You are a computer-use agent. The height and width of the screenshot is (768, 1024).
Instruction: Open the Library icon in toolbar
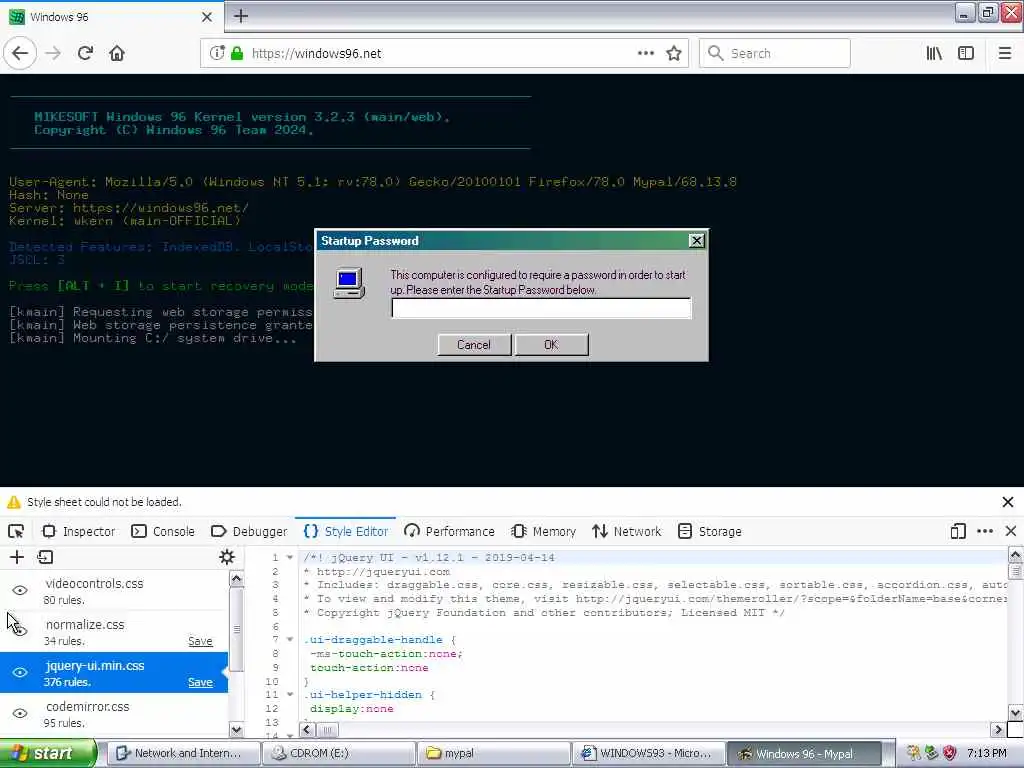coord(935,54)
